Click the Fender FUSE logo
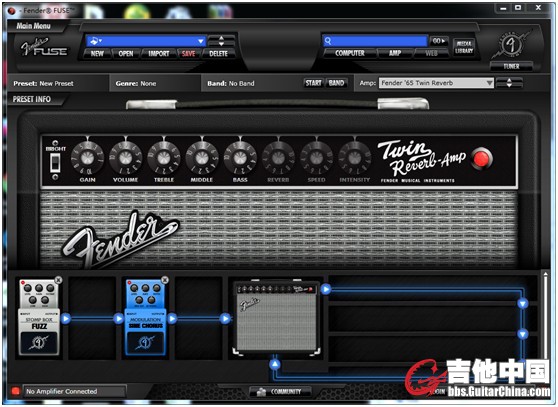The image size is (558, 407). coord(44,48)
